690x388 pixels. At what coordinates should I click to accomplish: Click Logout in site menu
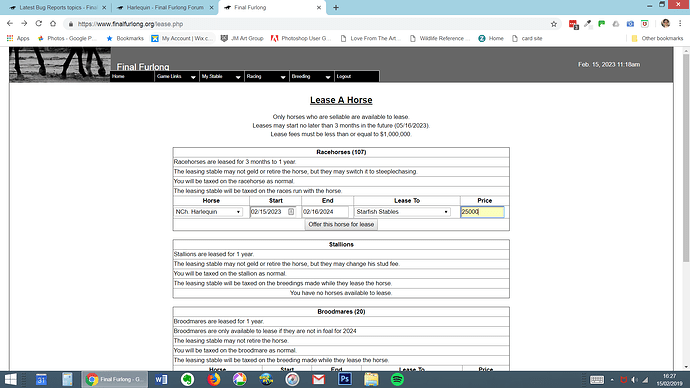pyautogui.click(x=356, y=77)
